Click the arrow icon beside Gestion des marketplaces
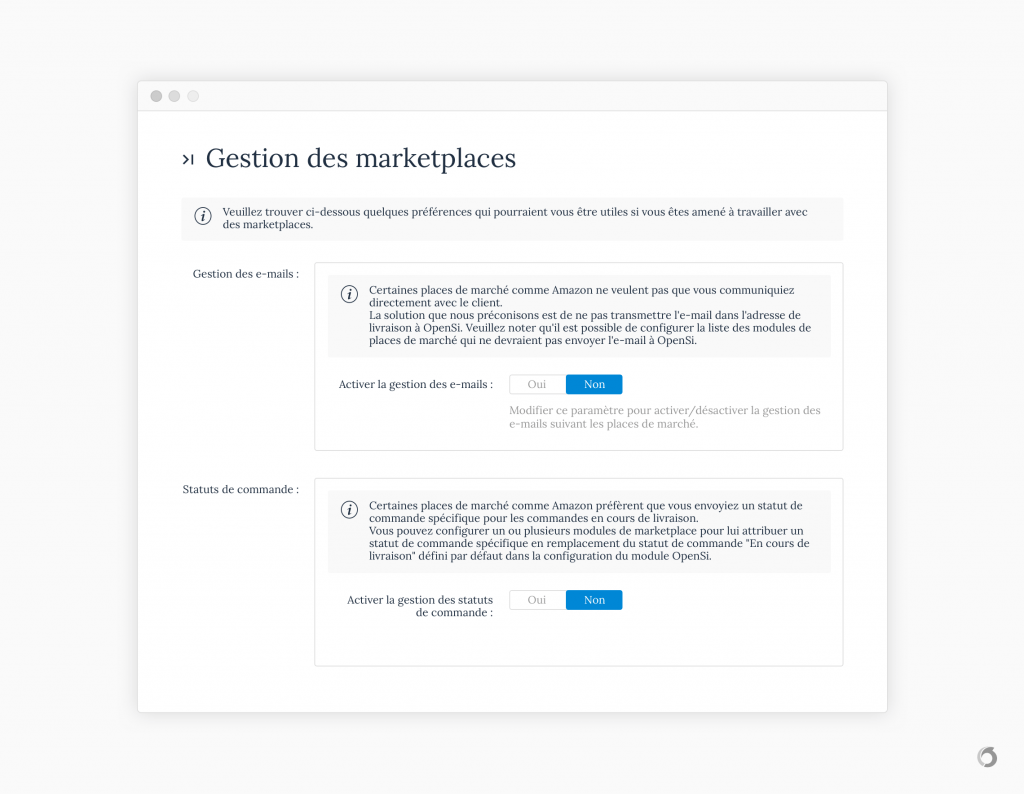Viewport: 1024px width, 794px height. [x=188, y=159]
